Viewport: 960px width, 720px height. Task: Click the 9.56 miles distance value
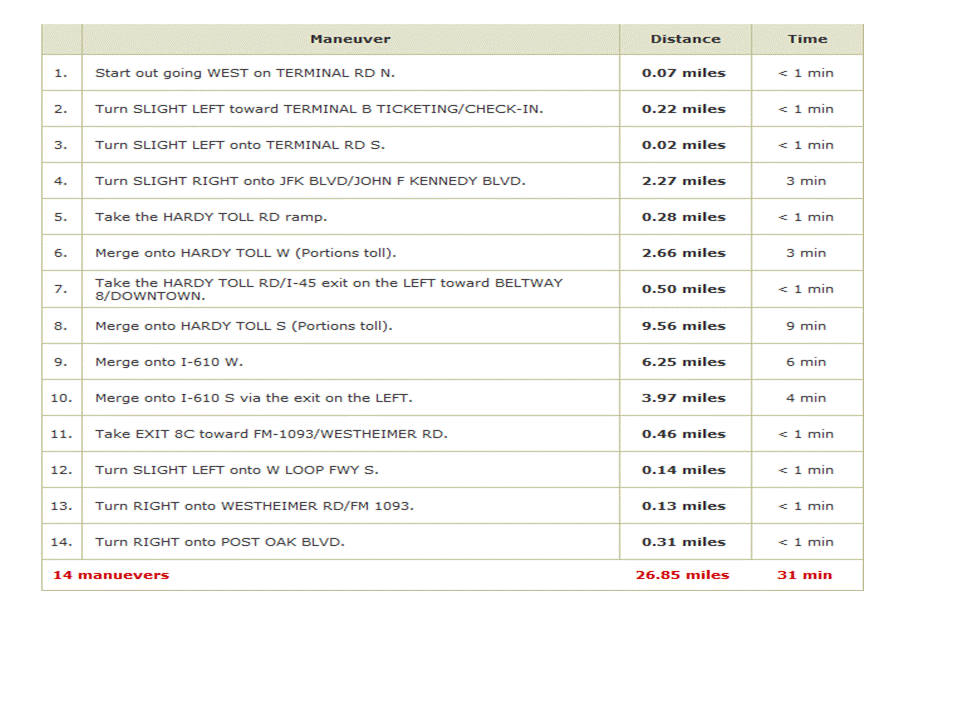[x=684, y=326]
